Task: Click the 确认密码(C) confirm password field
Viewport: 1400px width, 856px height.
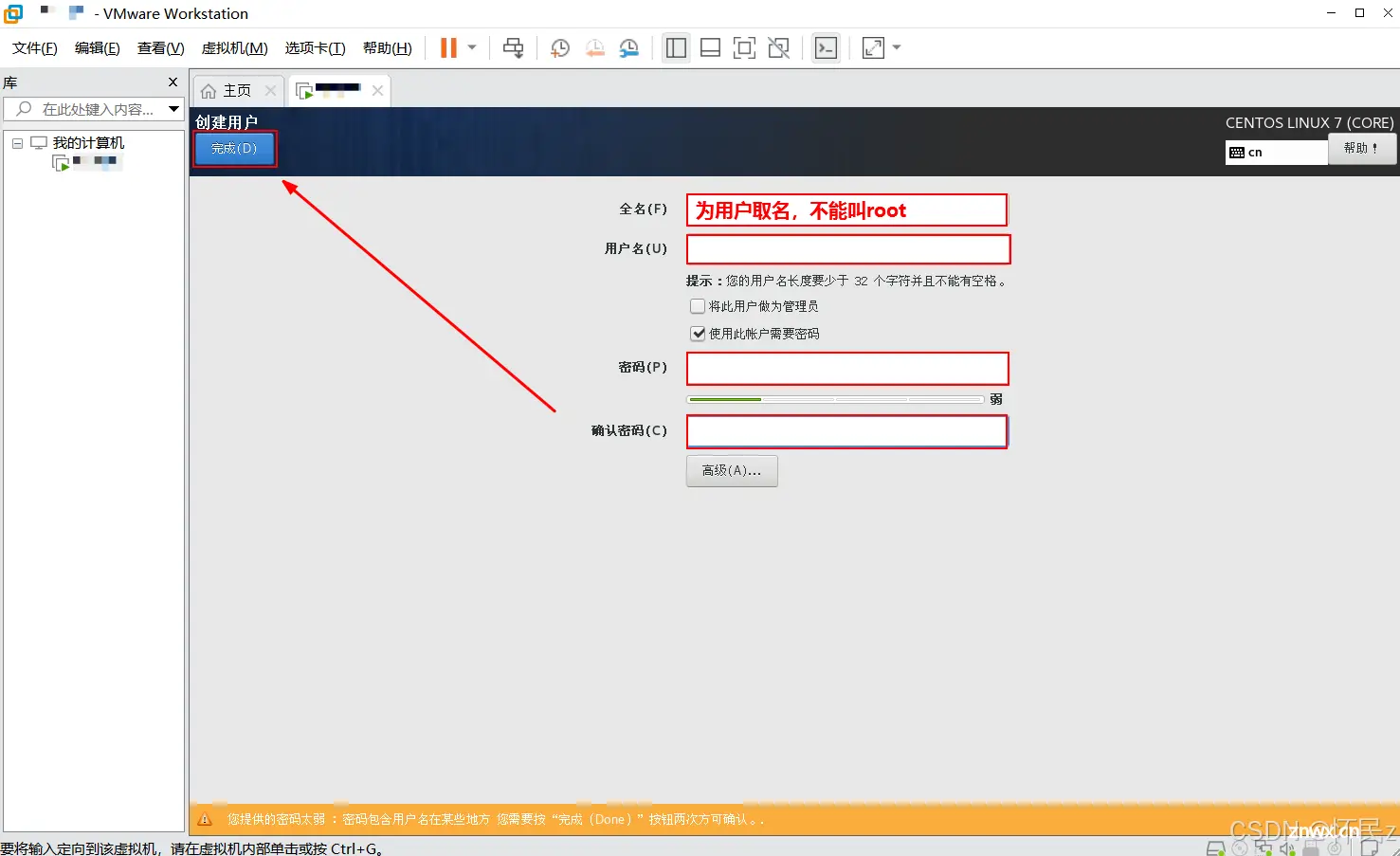Action: point(846,431)
